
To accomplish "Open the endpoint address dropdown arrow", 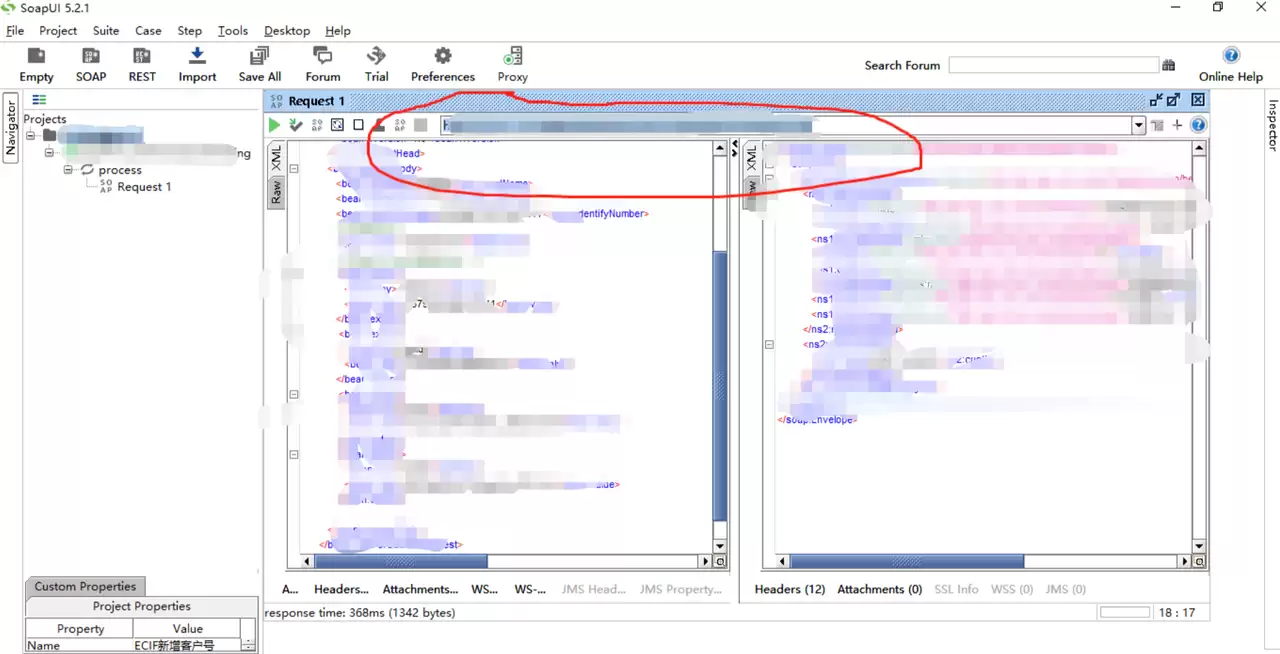I will coord(1138,126).
